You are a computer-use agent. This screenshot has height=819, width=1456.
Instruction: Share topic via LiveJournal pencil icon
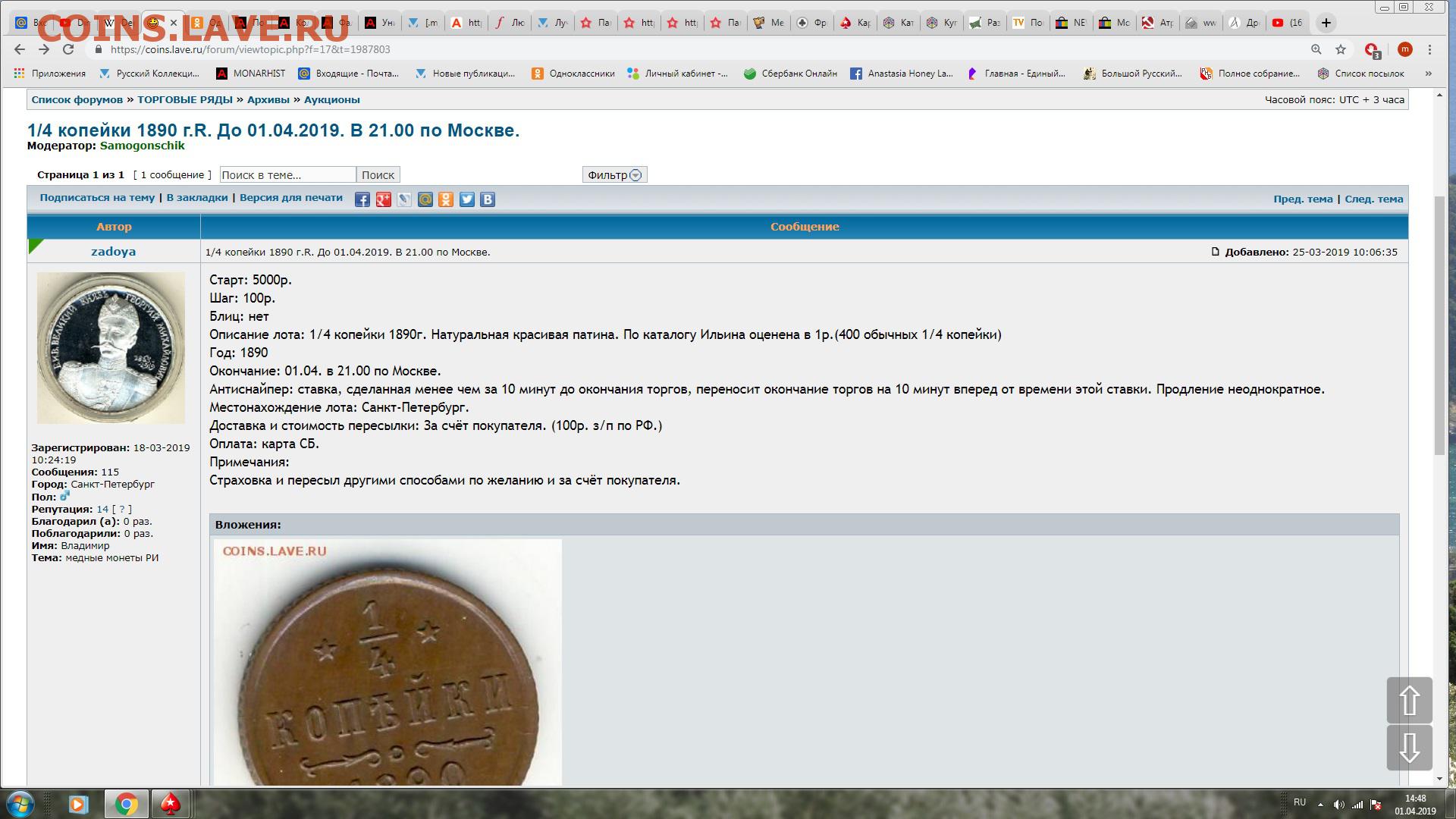(x=404, y=199)
